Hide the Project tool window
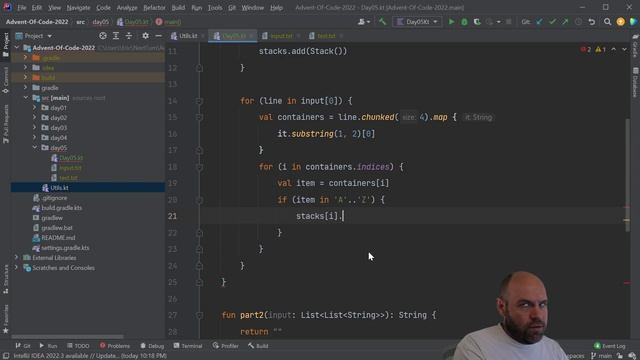 click(158, 36)
